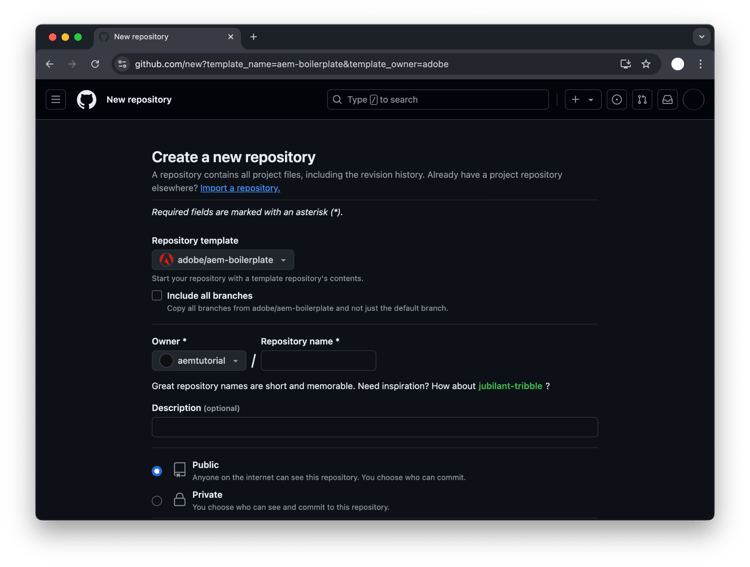Reload the page with refresh icon
750x567 pixels.
click(95, 64)
